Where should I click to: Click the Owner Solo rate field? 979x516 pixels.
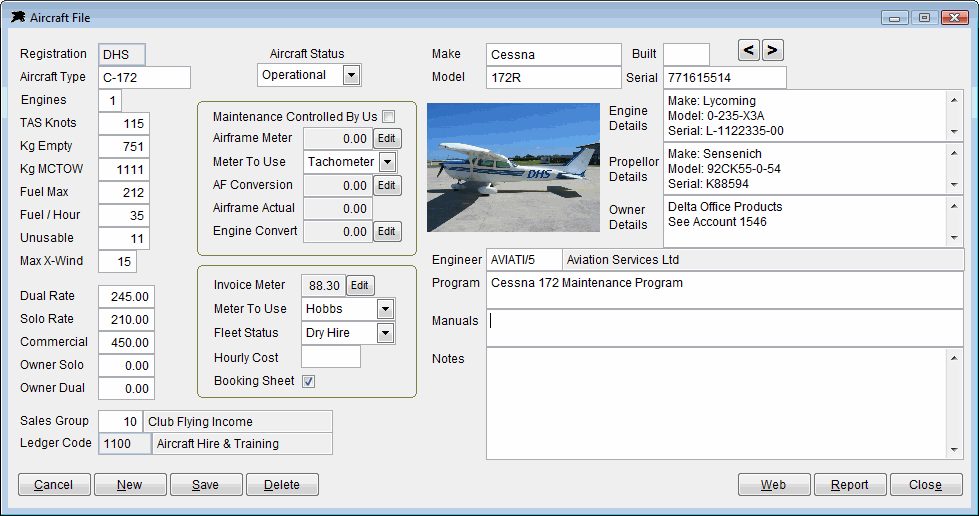click(x=126, y=365)
